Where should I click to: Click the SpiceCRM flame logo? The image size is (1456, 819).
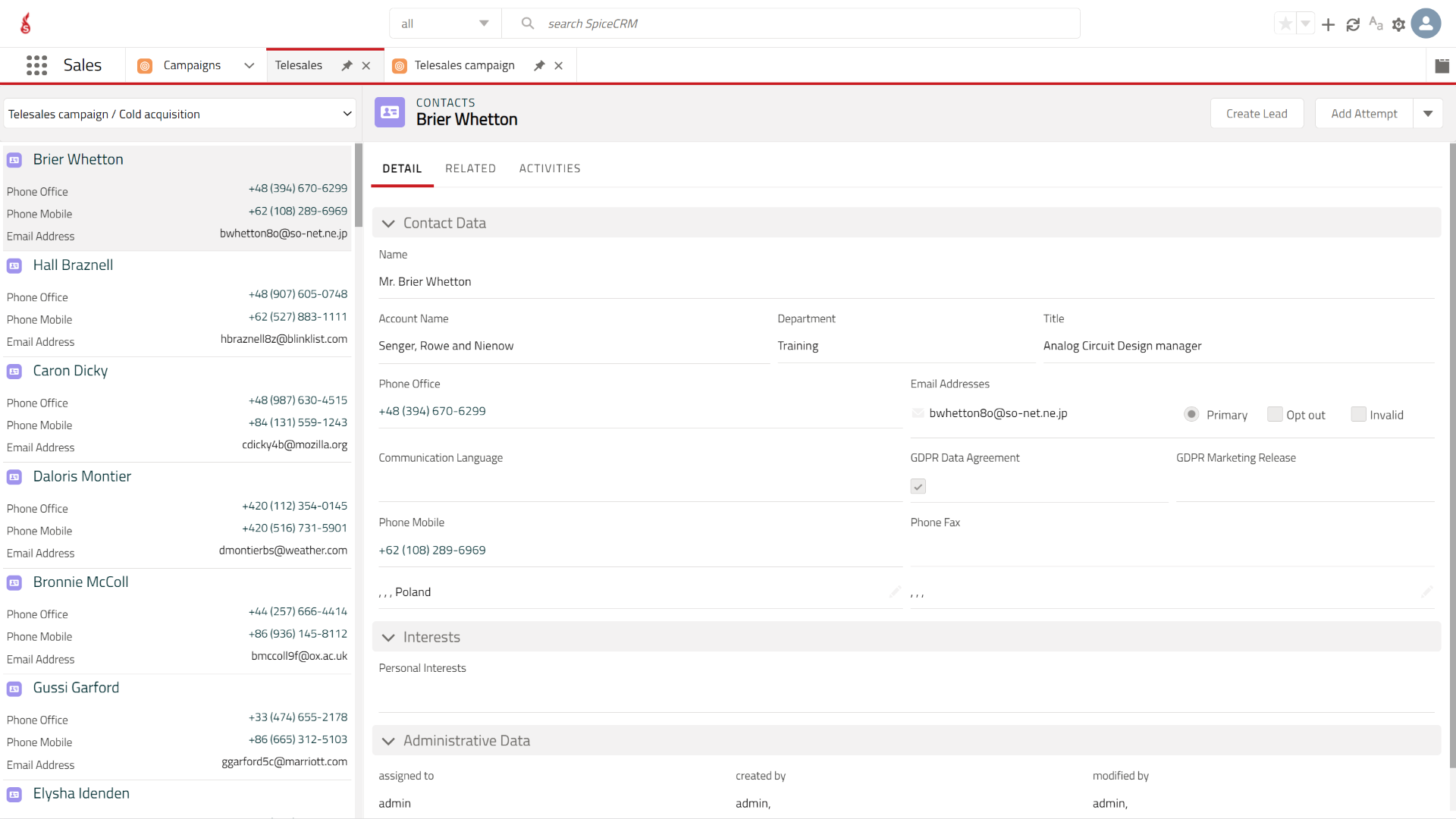[26, 24]
